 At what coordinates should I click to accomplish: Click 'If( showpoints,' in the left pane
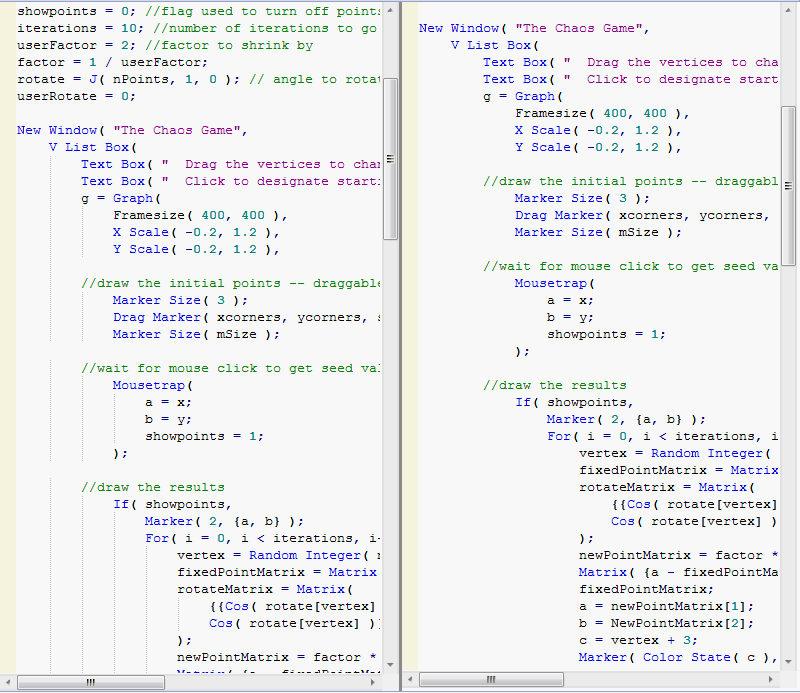point(172,504)
